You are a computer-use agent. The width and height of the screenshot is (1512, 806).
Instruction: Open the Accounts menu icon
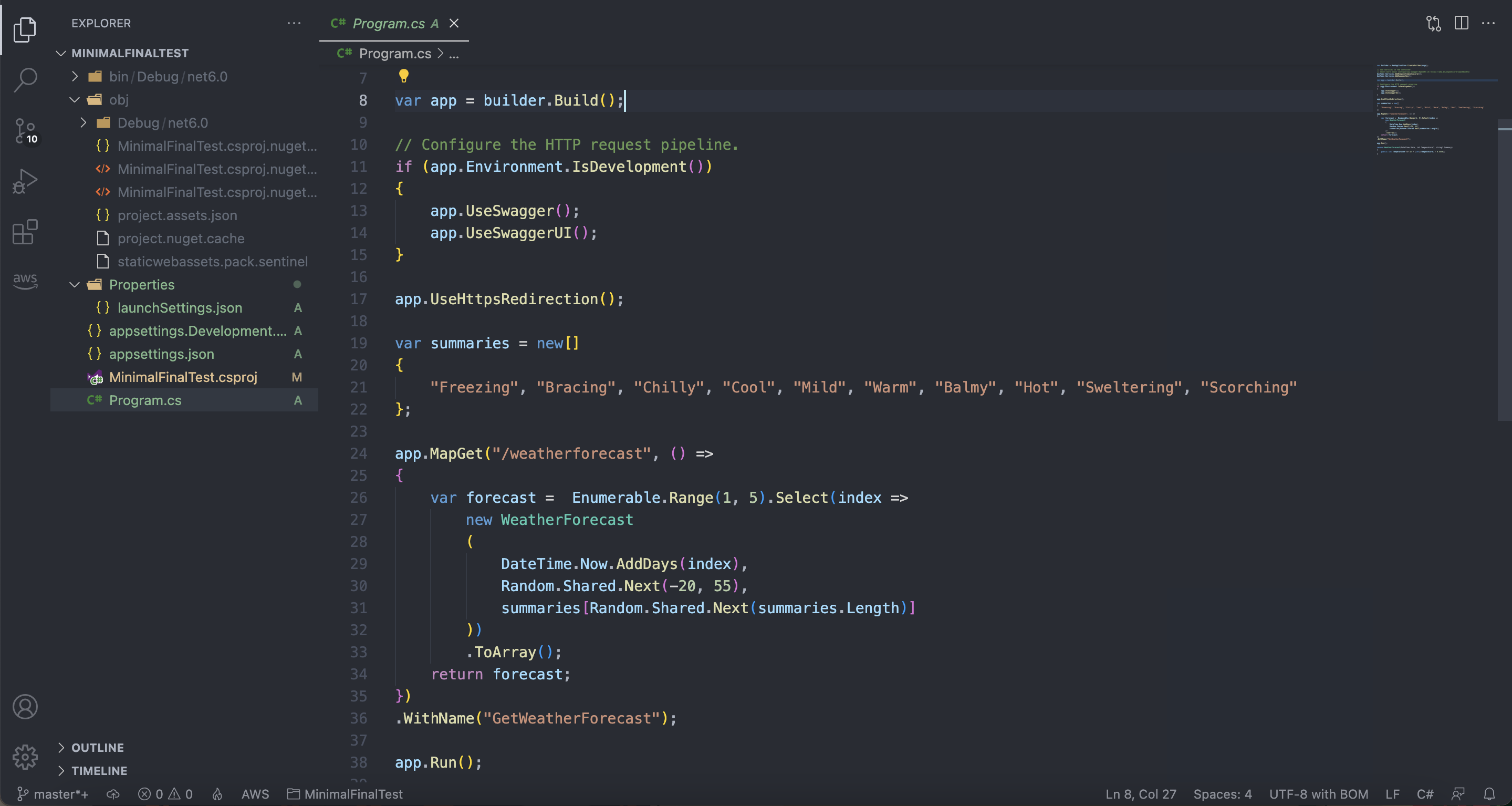tap(25, 707)
